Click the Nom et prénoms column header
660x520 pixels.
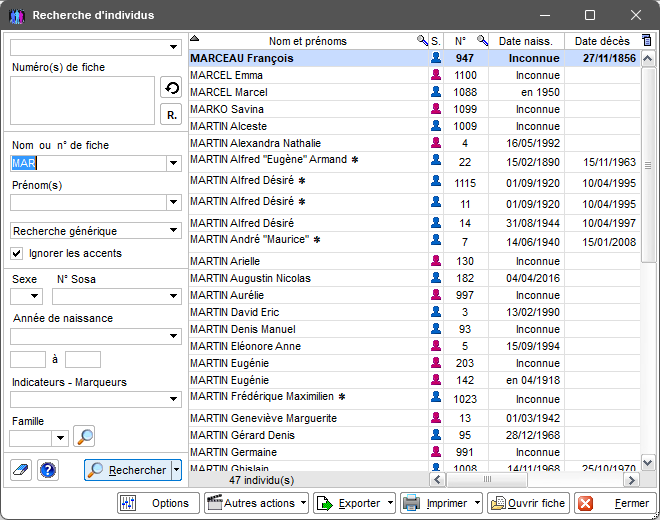[x=308, y=41]
